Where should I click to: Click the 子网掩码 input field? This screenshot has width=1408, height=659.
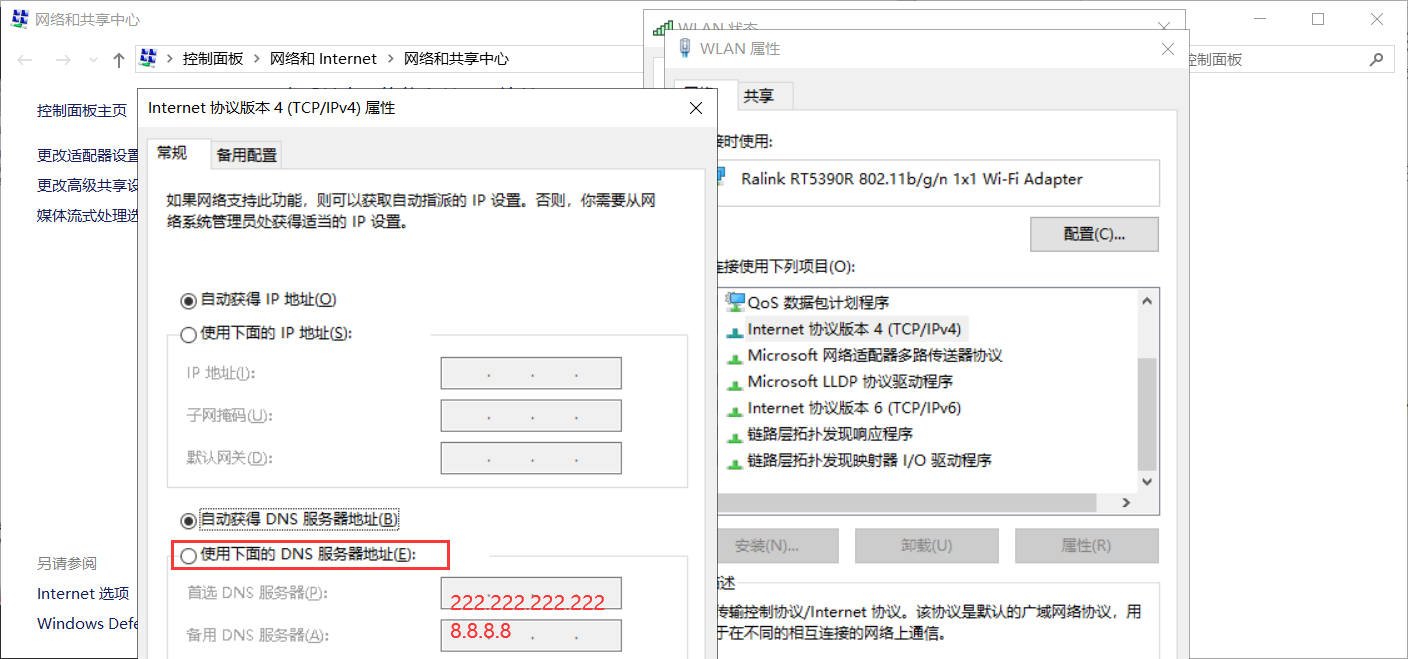click(x=531, y=416)
